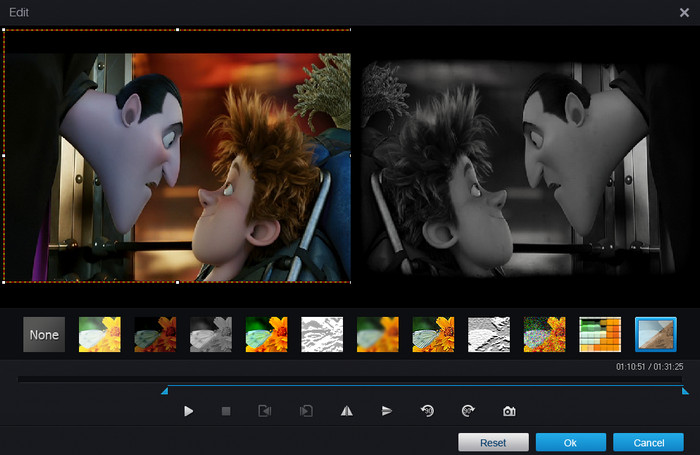
Task: Apply the grayscale butterfly effect
Action: [x=211, y=334]
